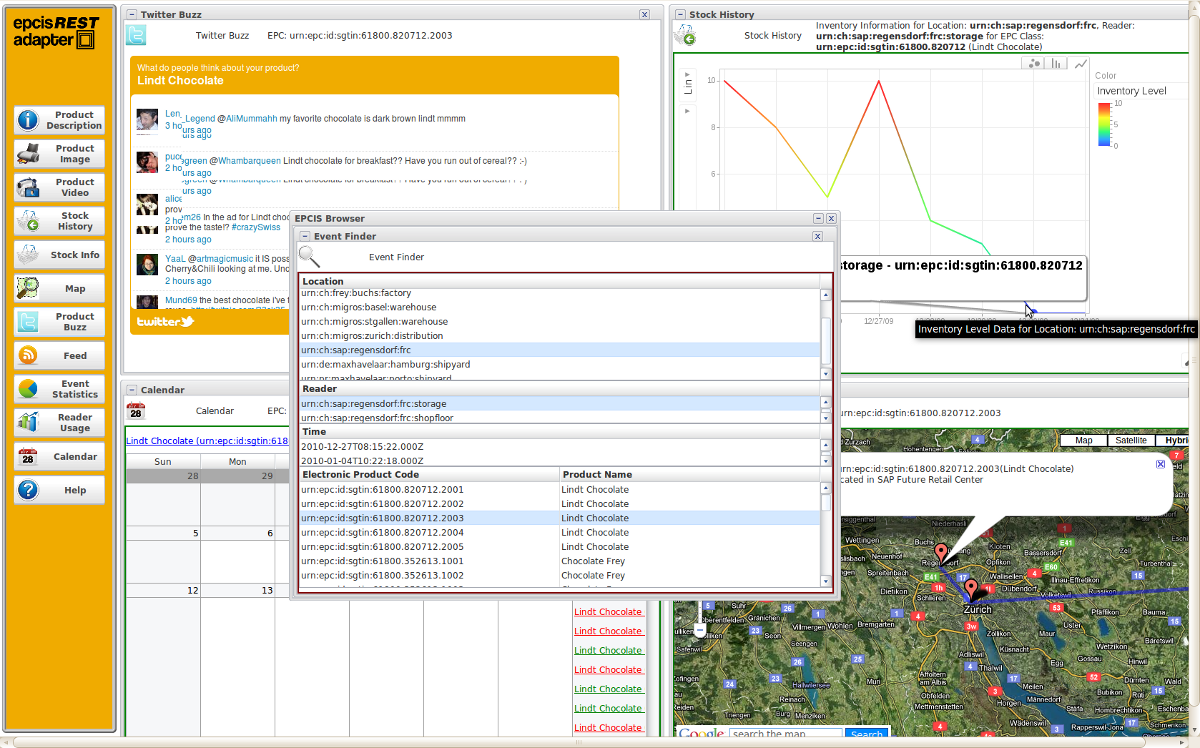Image resolution: width=1200 pixels, height=748 pixels.
Task: Select location urn:ch:migros:stgallen:warehouse
Action: [x=560, y=321]
